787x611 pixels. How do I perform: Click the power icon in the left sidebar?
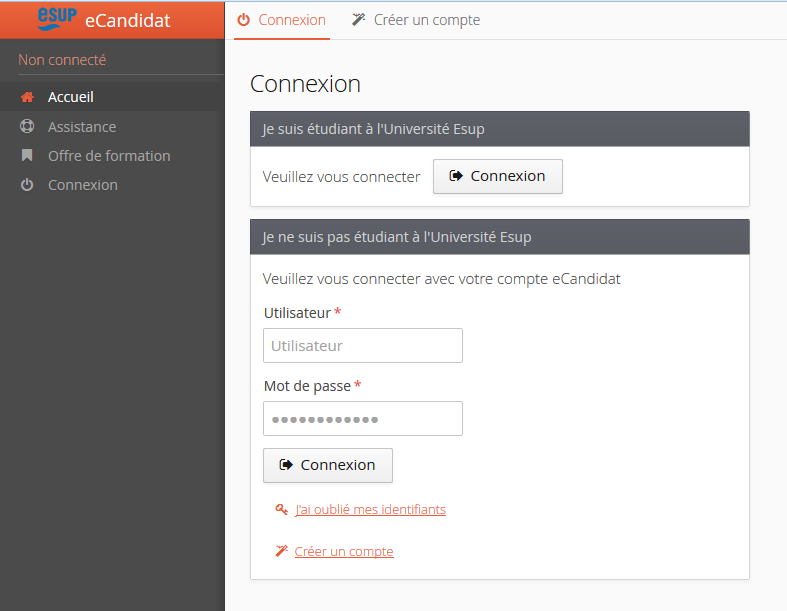[x=27, y=185]
